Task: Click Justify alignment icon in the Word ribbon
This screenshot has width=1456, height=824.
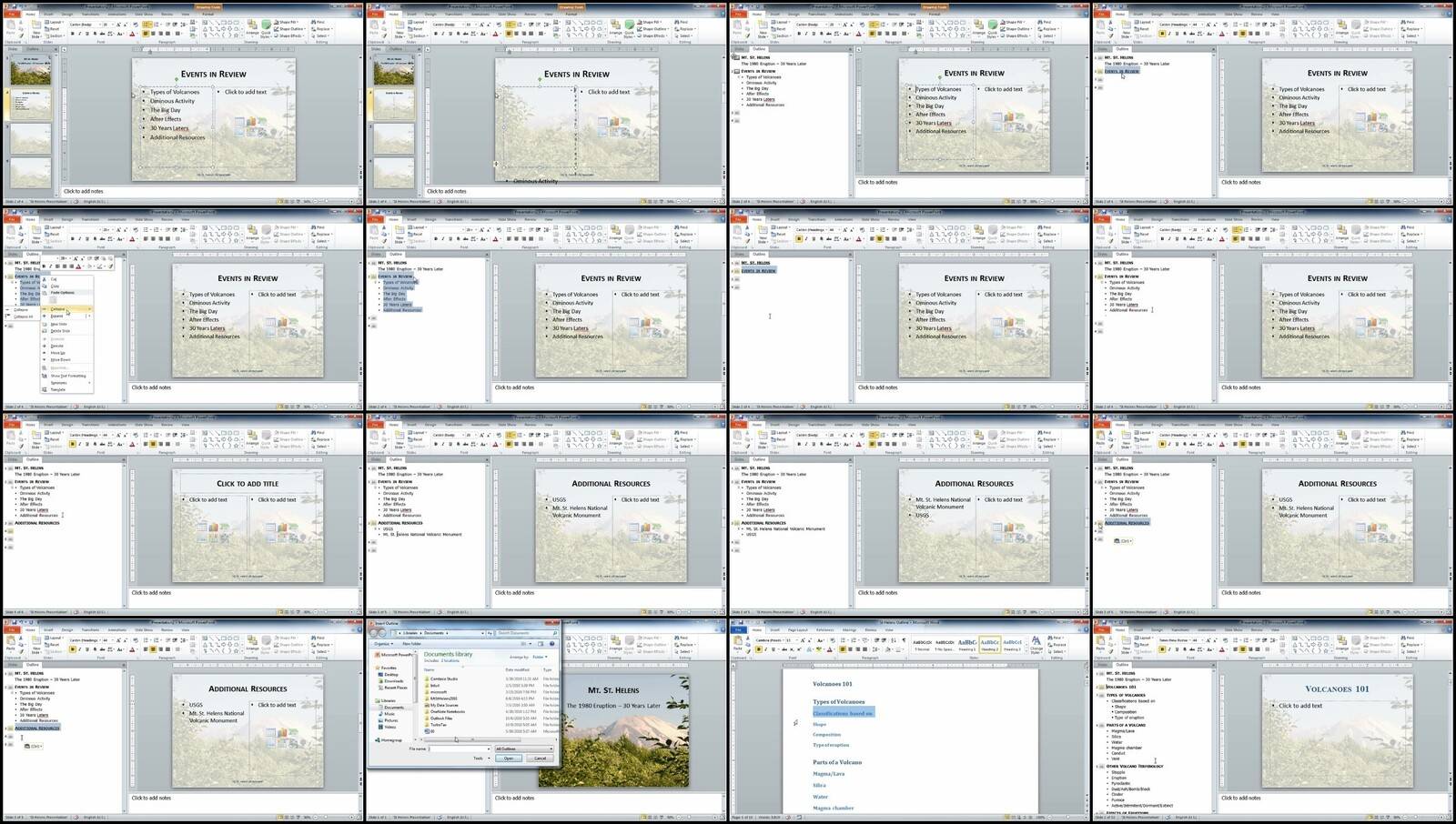Action: (x=865, y=649)
